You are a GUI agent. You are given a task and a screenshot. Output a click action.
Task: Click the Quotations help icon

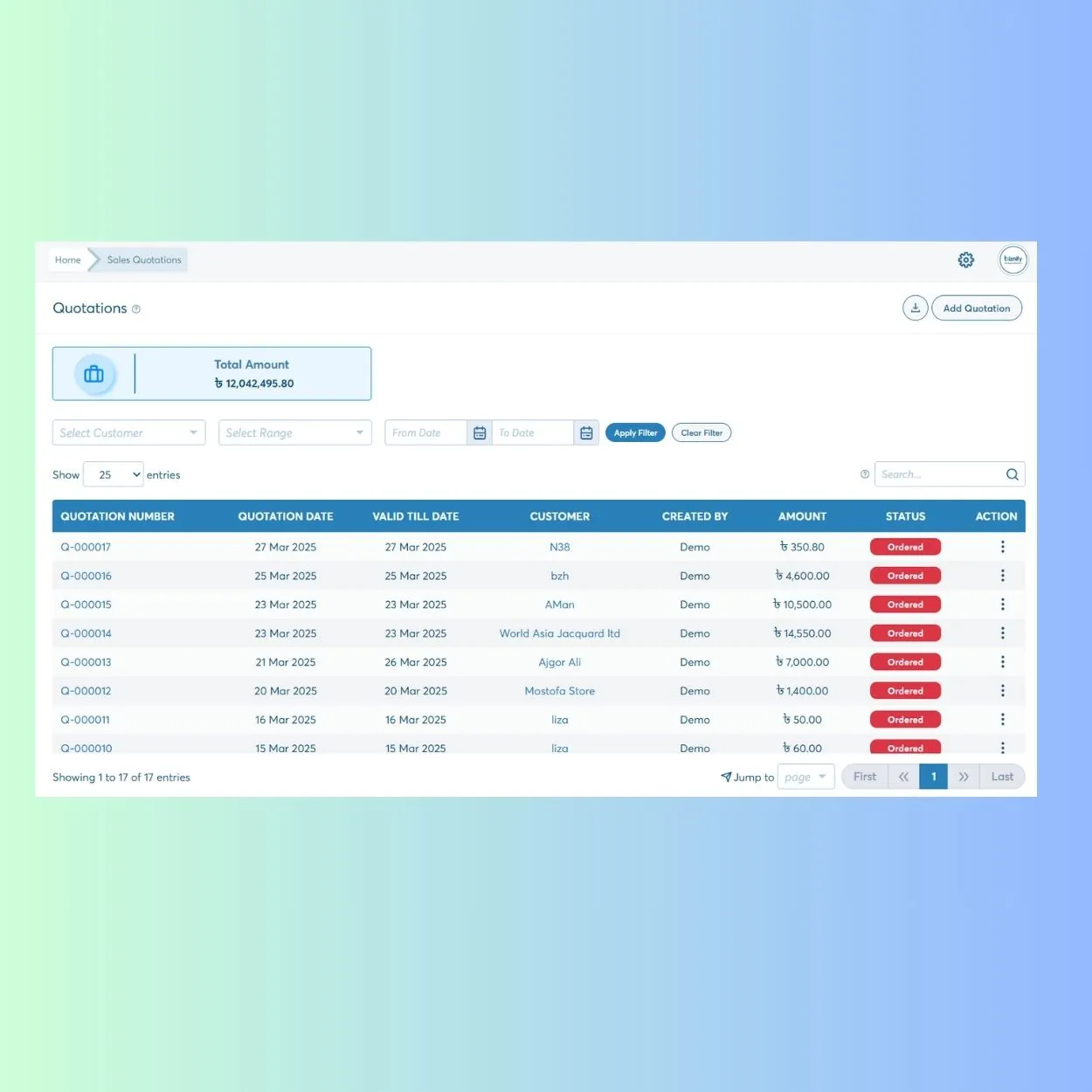[136, 309]
